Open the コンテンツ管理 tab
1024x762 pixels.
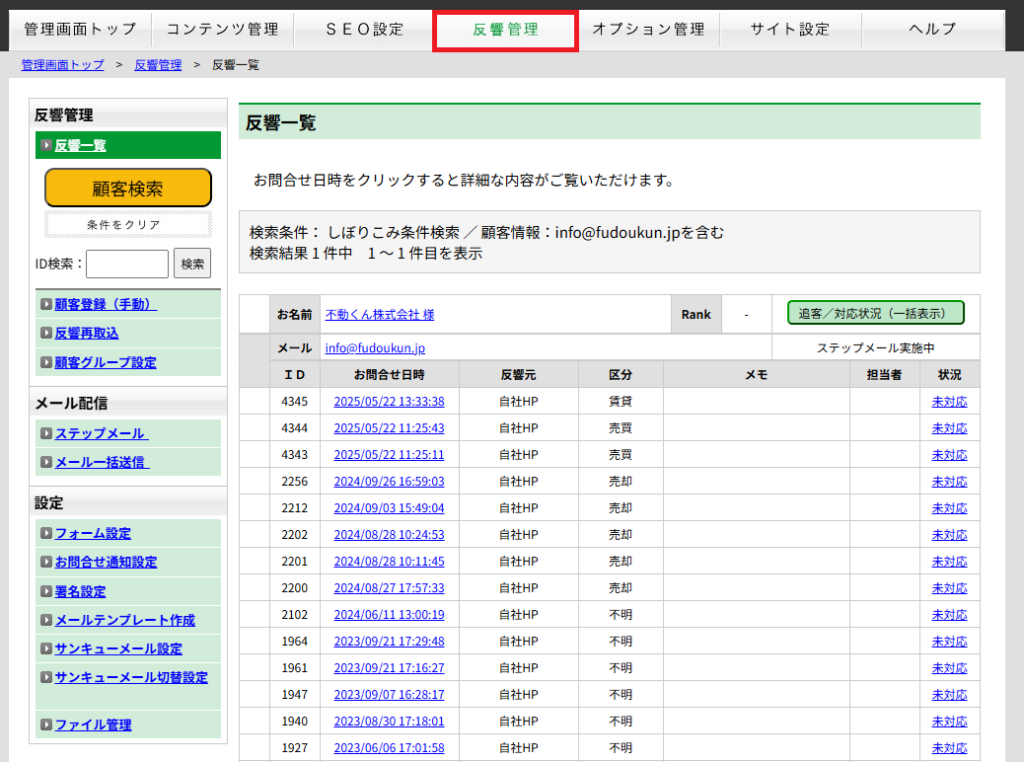[222, 30]
